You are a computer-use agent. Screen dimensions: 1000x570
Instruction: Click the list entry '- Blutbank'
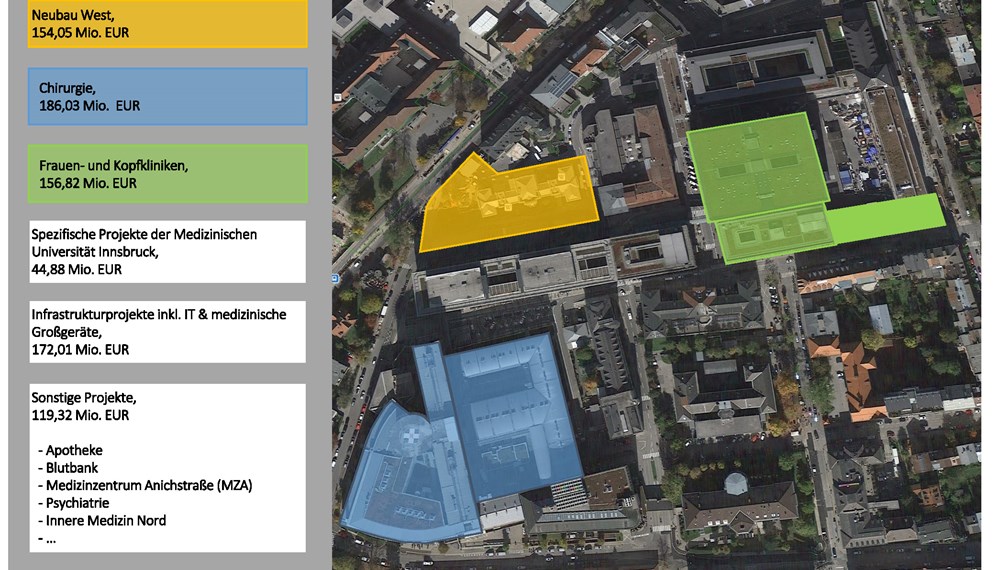tap(68, 468)
